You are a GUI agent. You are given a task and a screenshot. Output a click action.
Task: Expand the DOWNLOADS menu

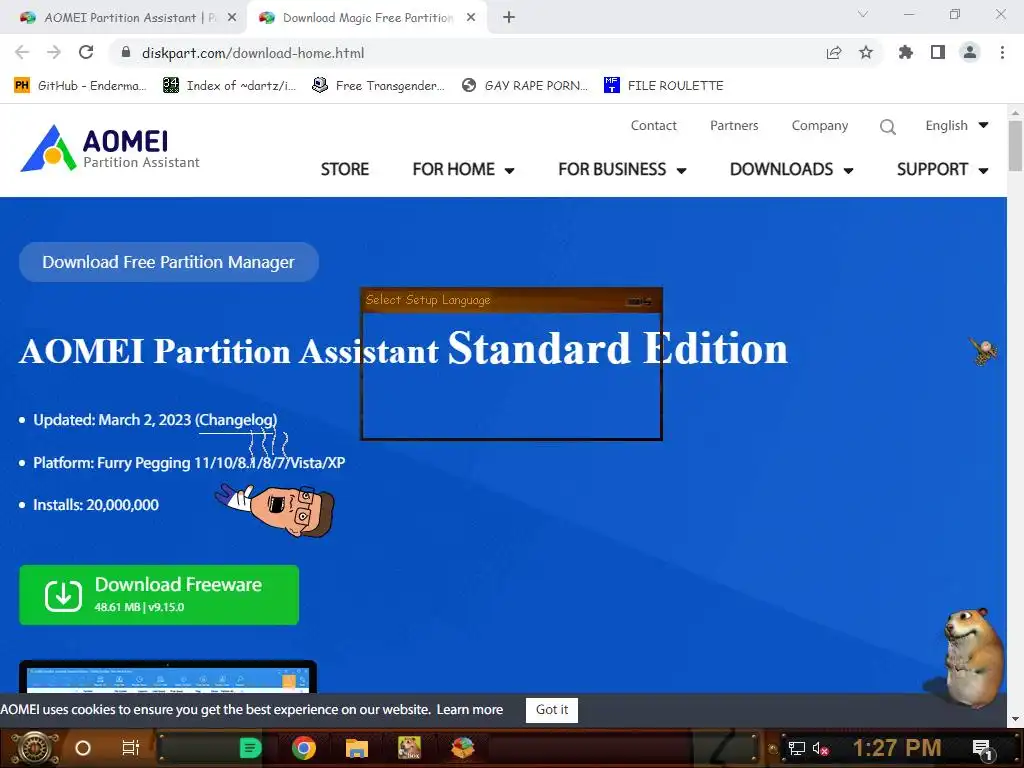click(792, 169)
